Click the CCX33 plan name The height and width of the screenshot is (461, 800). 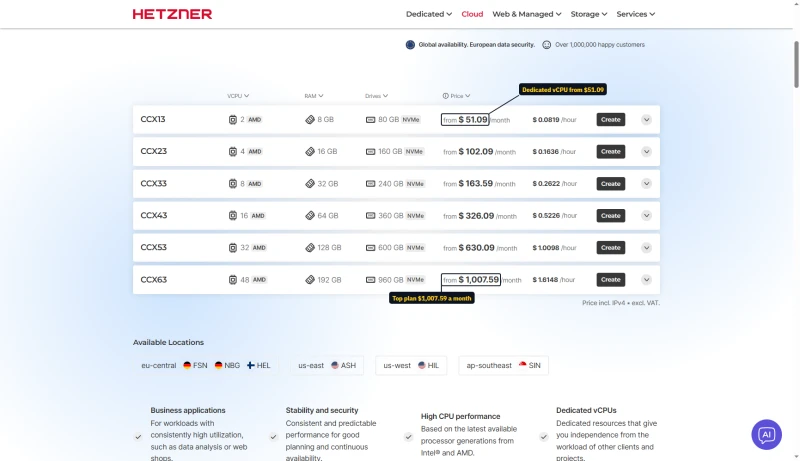(x=154, y=184)
